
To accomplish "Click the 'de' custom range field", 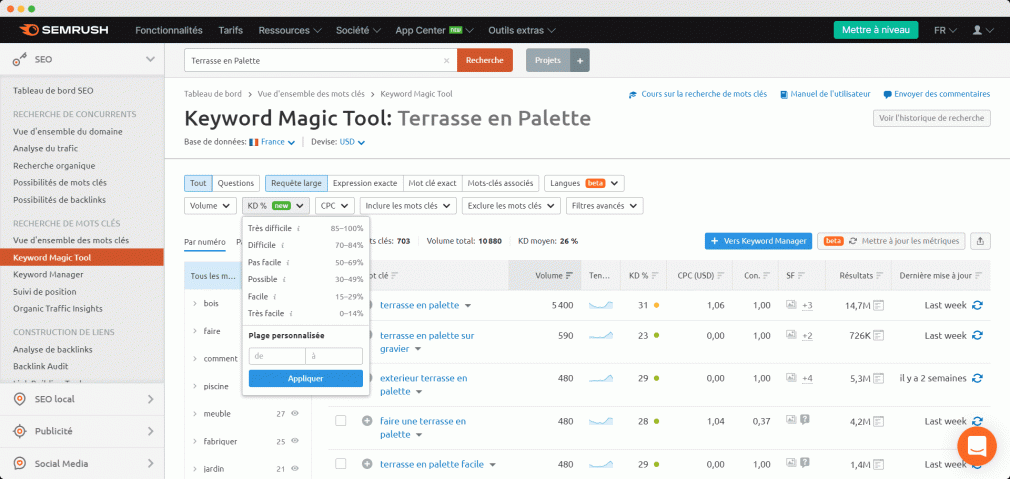I will click(x=277, y=356).
